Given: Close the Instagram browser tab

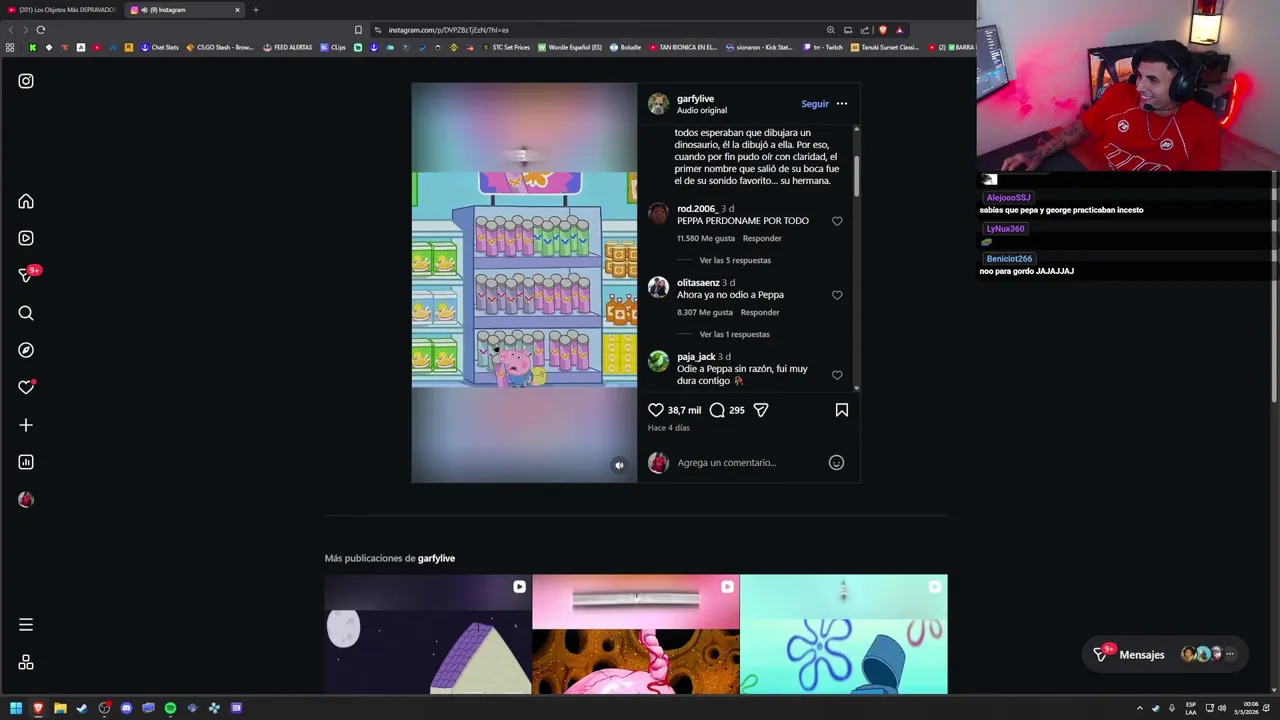Looking at the screenshot, I should click(x=237, y=10).
